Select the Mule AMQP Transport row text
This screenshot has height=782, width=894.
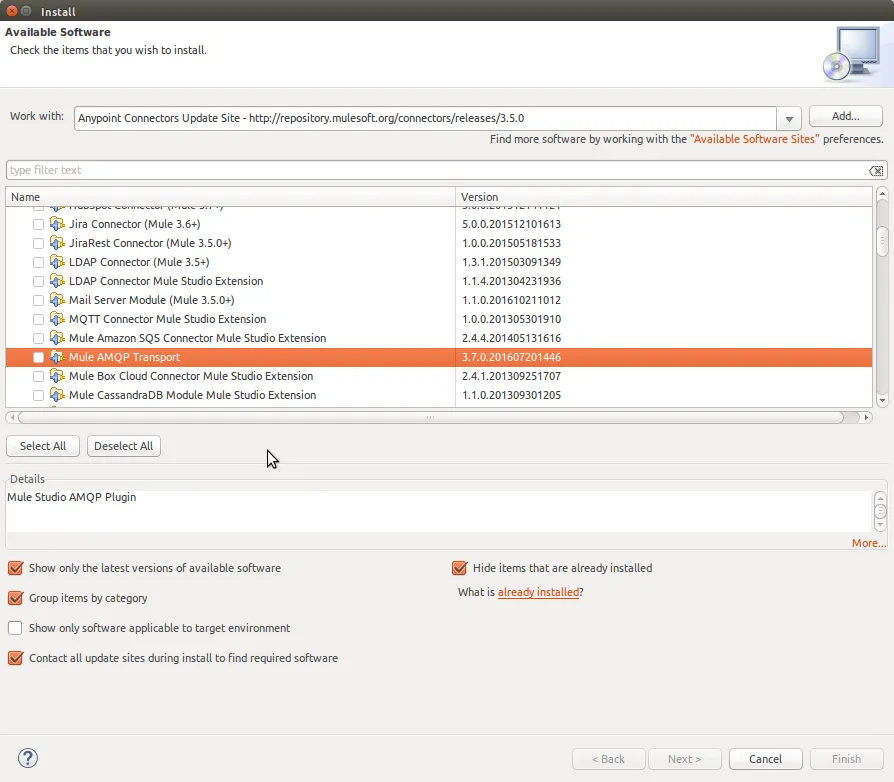click(124, 357)
